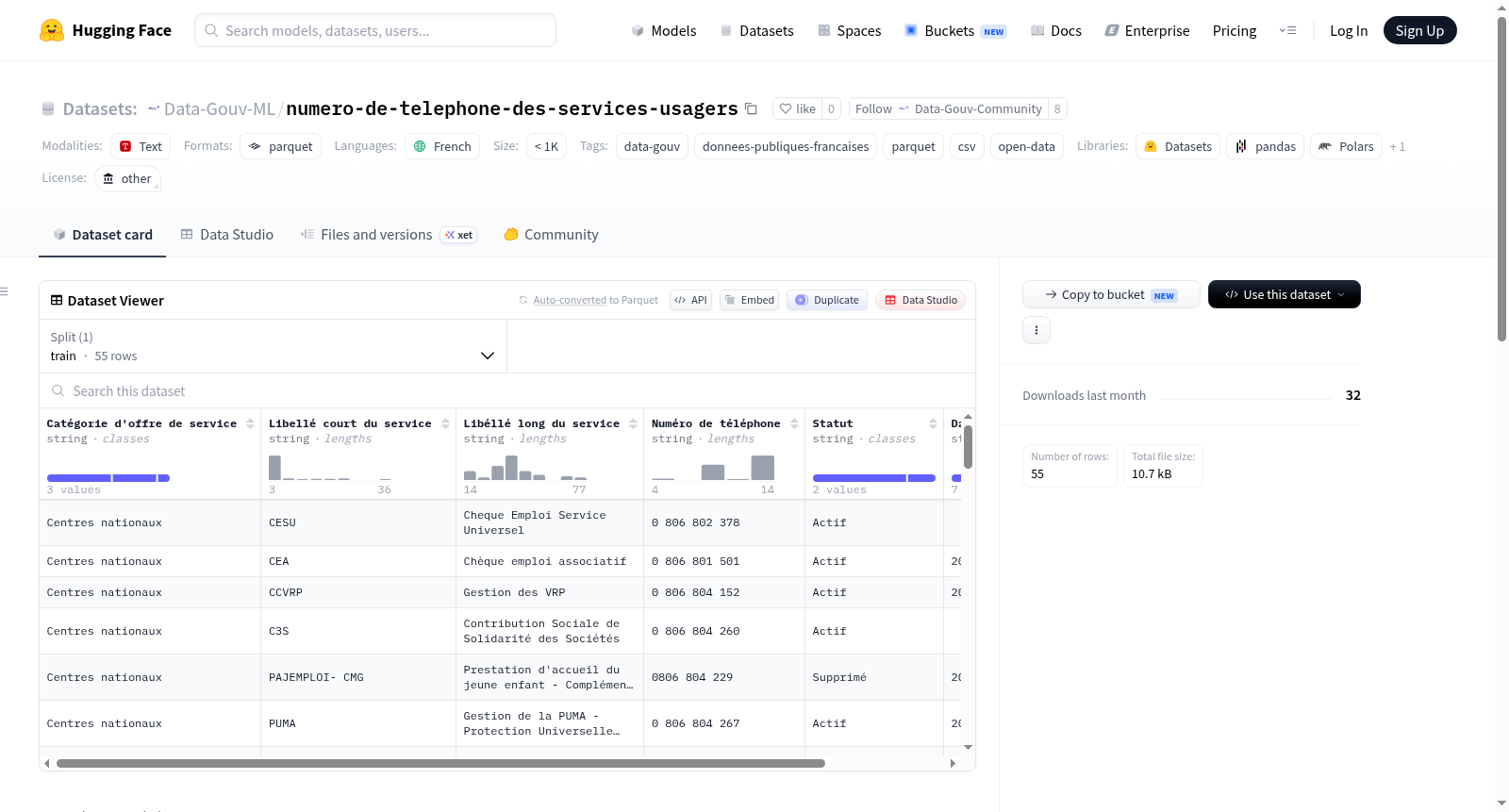Open the Pricing link
The image size is (1509, 812).
click(x=1235, y=30)
